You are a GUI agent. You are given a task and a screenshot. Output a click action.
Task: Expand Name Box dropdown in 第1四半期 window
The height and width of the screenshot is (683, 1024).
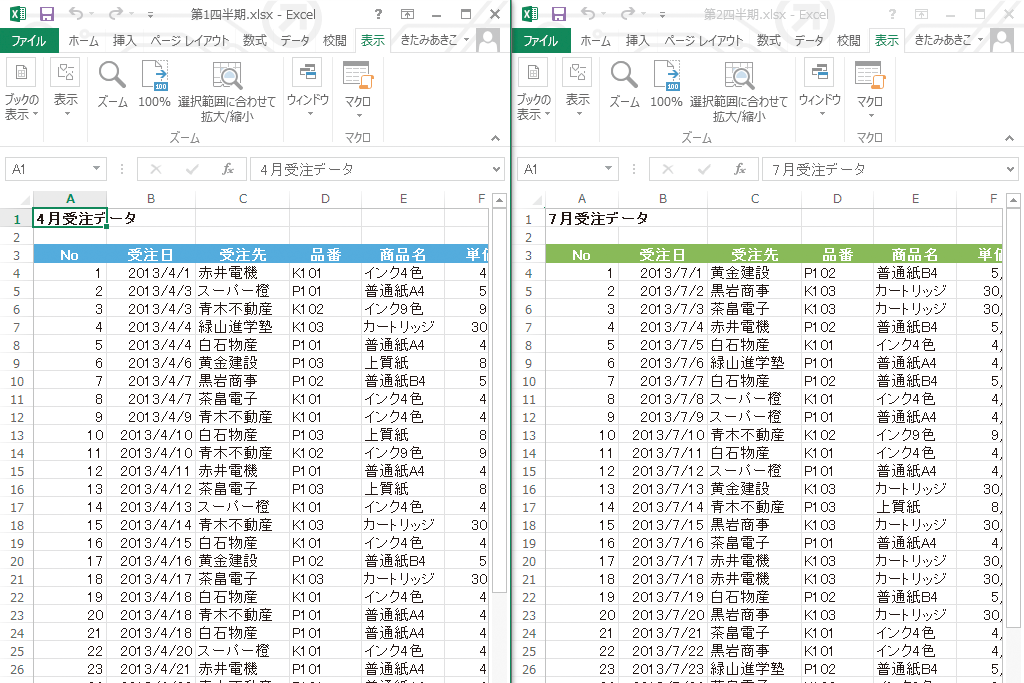(x=97, y=168)
